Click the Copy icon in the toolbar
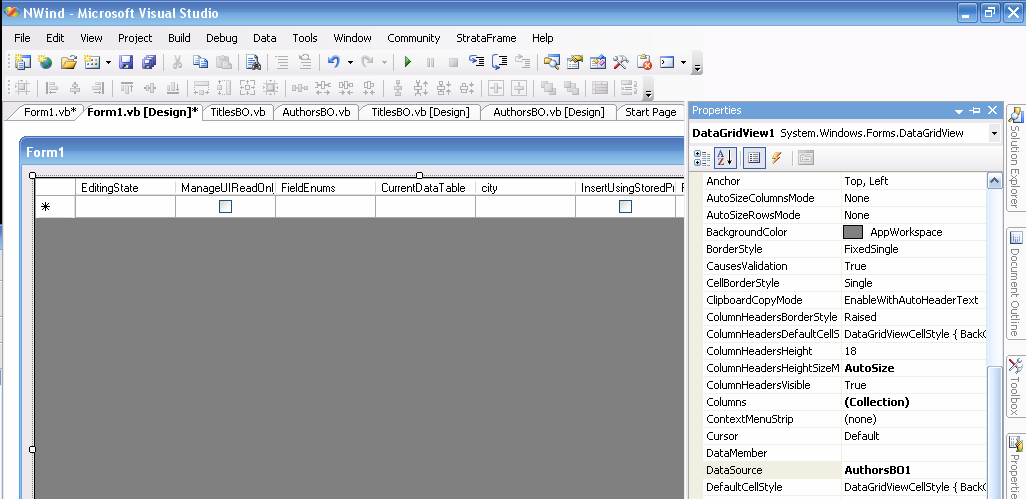Image resolution: width=1026 pixels, height=499 pixels. pyautogui.click(x=201, y=62)
